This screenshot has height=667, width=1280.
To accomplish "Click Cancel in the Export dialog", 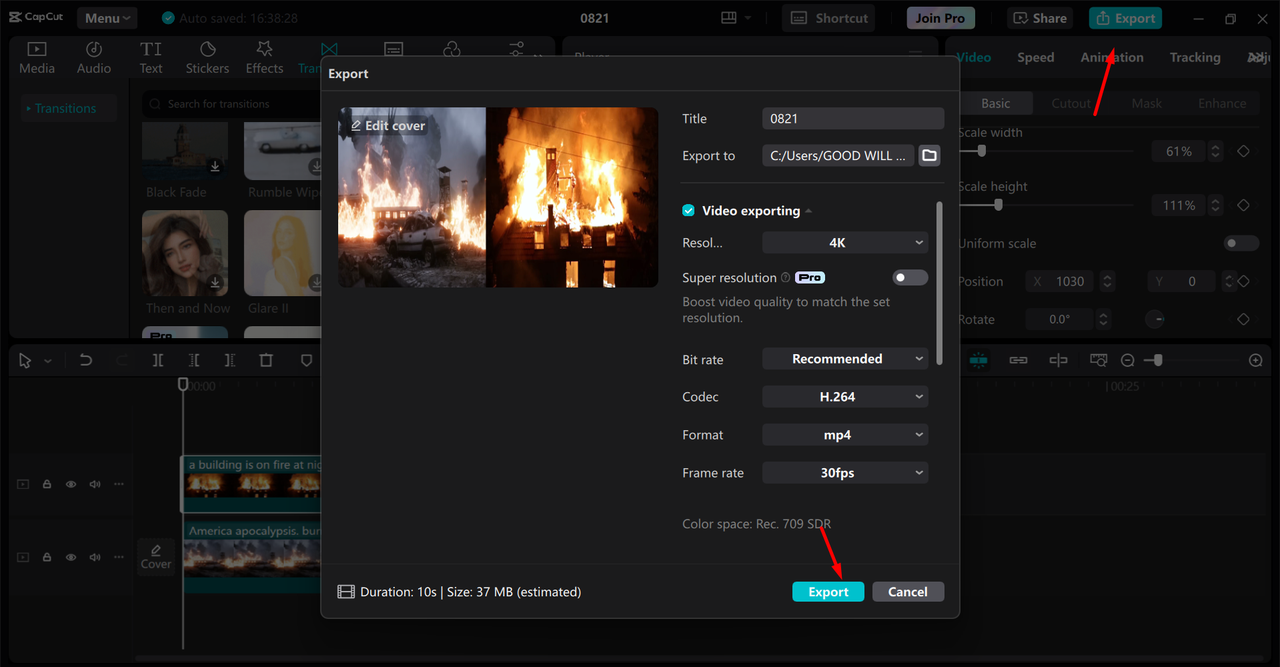I will 908,592.
